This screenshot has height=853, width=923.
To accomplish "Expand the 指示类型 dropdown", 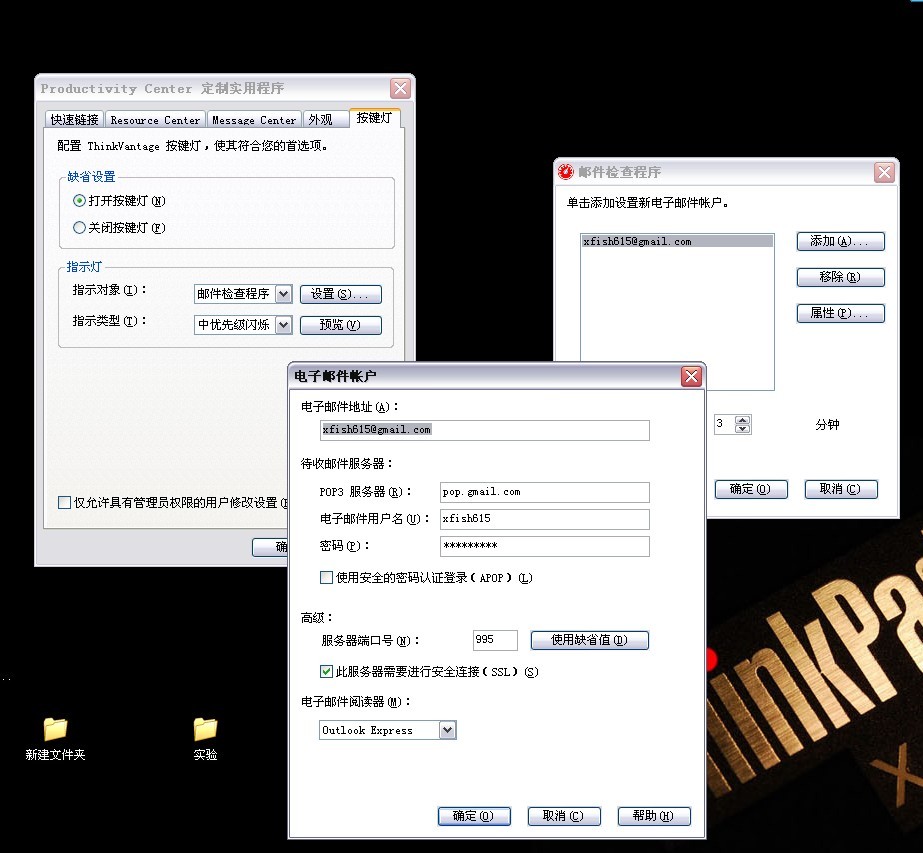I will (284, 324).
